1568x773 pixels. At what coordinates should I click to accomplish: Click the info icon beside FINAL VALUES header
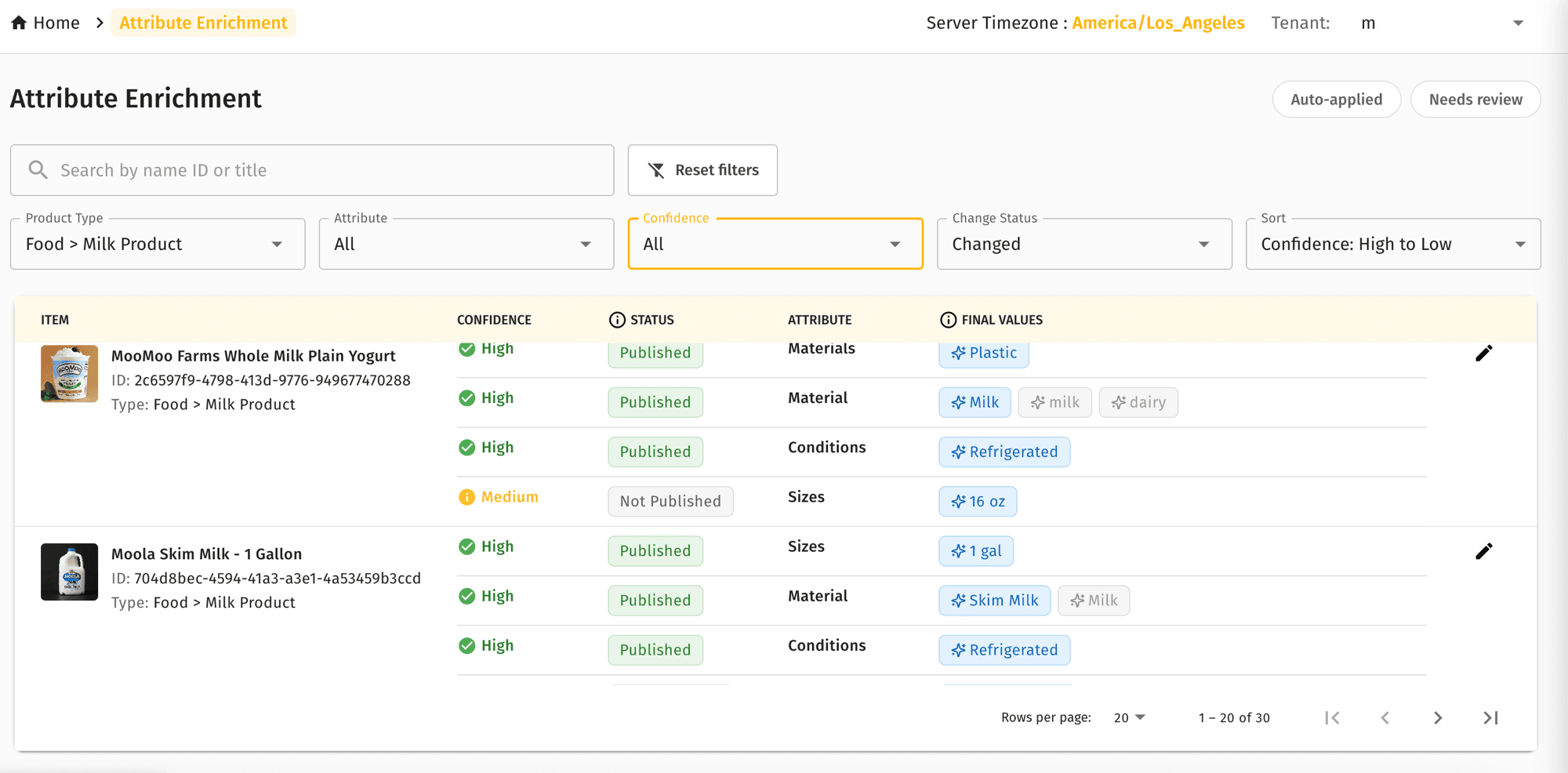tap(948, 320)
